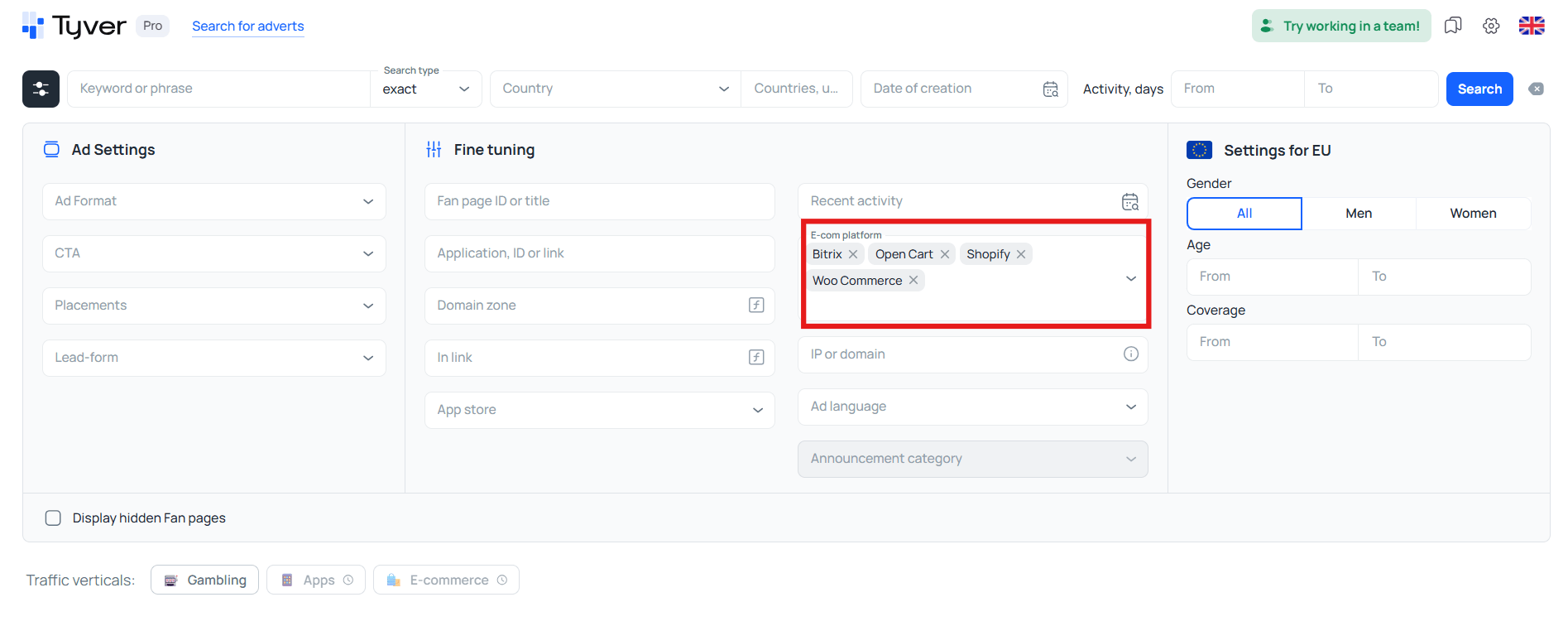The width and height of the screenshot is (1568, 626).
Task: Click the E-commerce vertical clock icon
Action: [502, 580]
